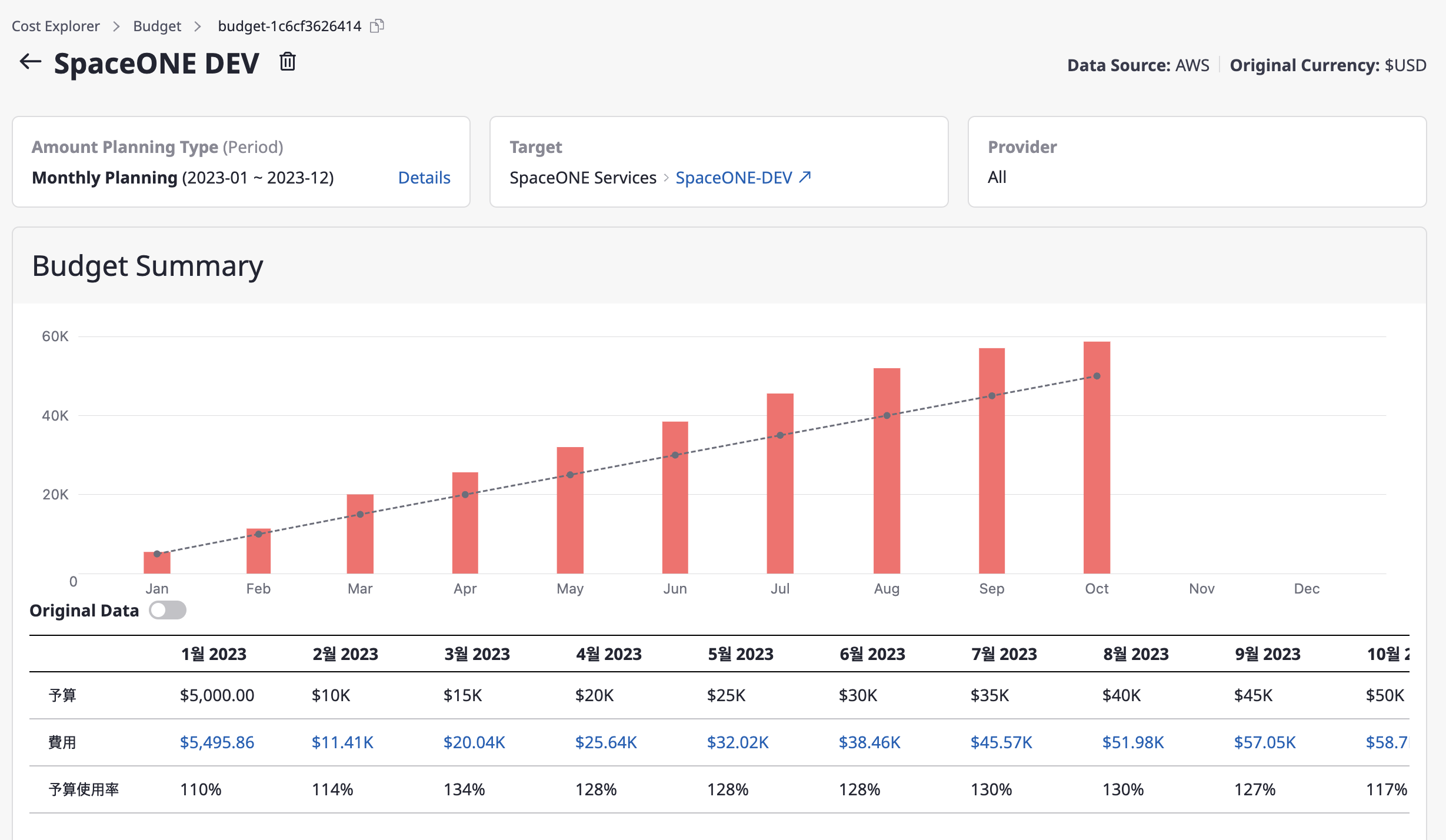This screenshot has height=840, width=1446.
Task: Open the $25.64K cost for April
Action: coord(606,742)
